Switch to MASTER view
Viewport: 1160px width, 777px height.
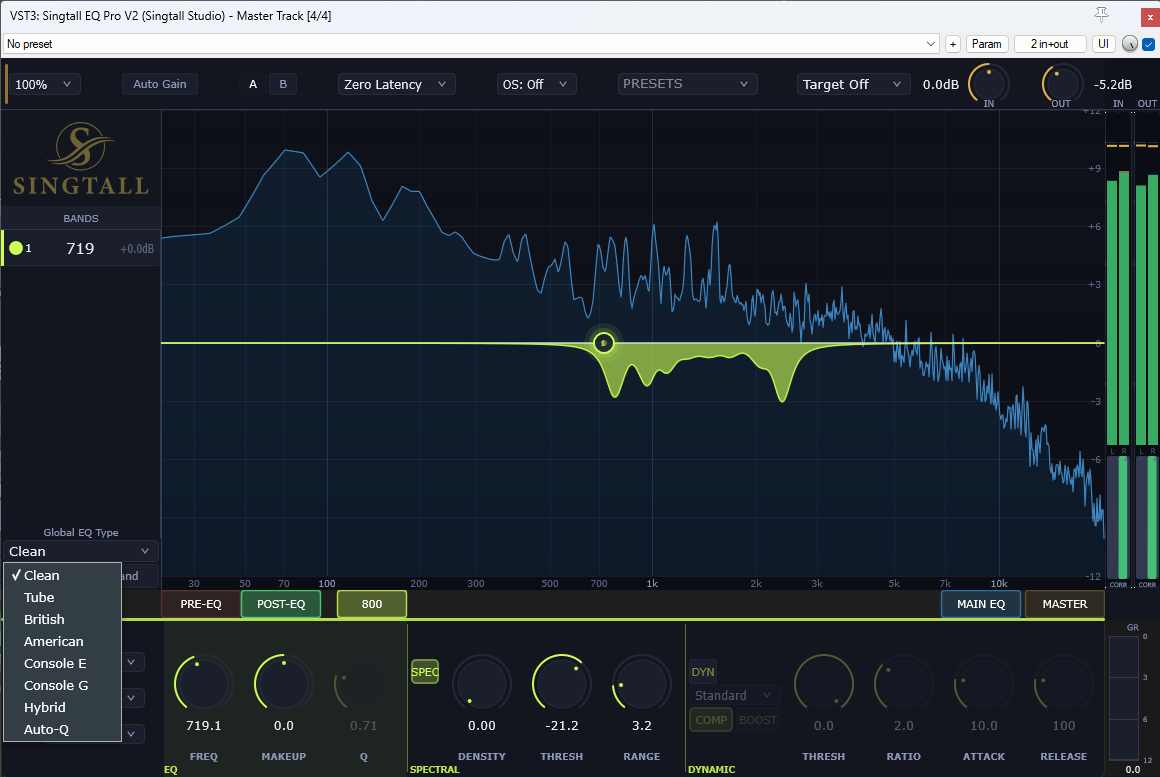[1065, 604]
